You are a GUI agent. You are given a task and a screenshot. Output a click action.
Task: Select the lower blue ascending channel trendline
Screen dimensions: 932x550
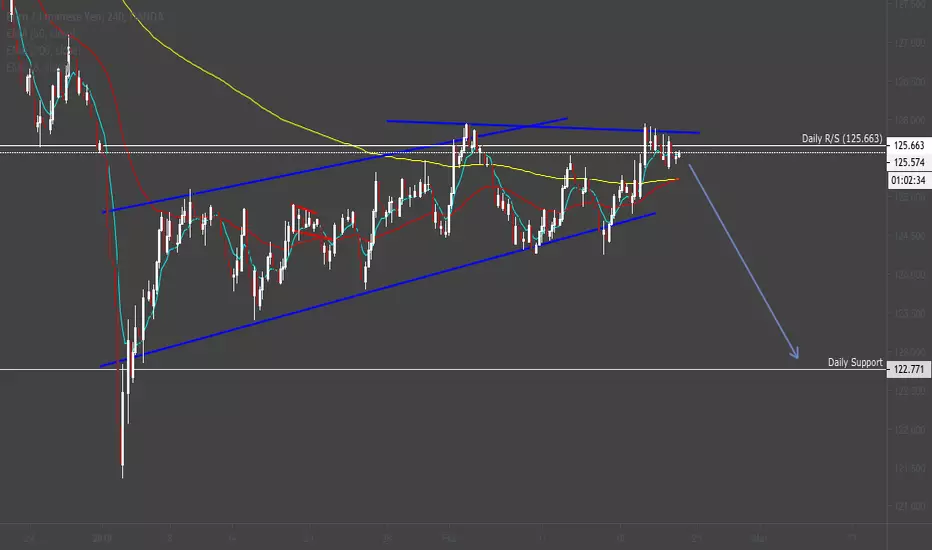(378, 290)
